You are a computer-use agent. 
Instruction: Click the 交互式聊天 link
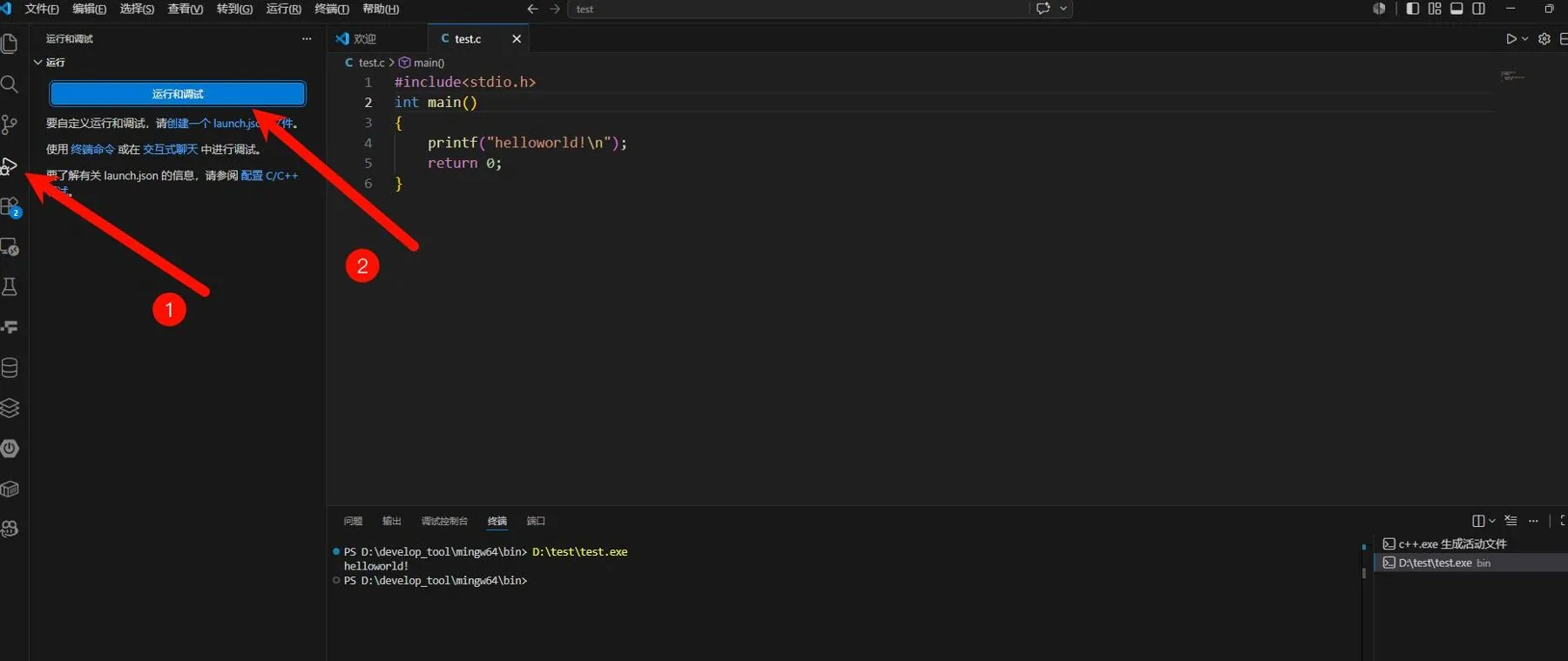171,149
